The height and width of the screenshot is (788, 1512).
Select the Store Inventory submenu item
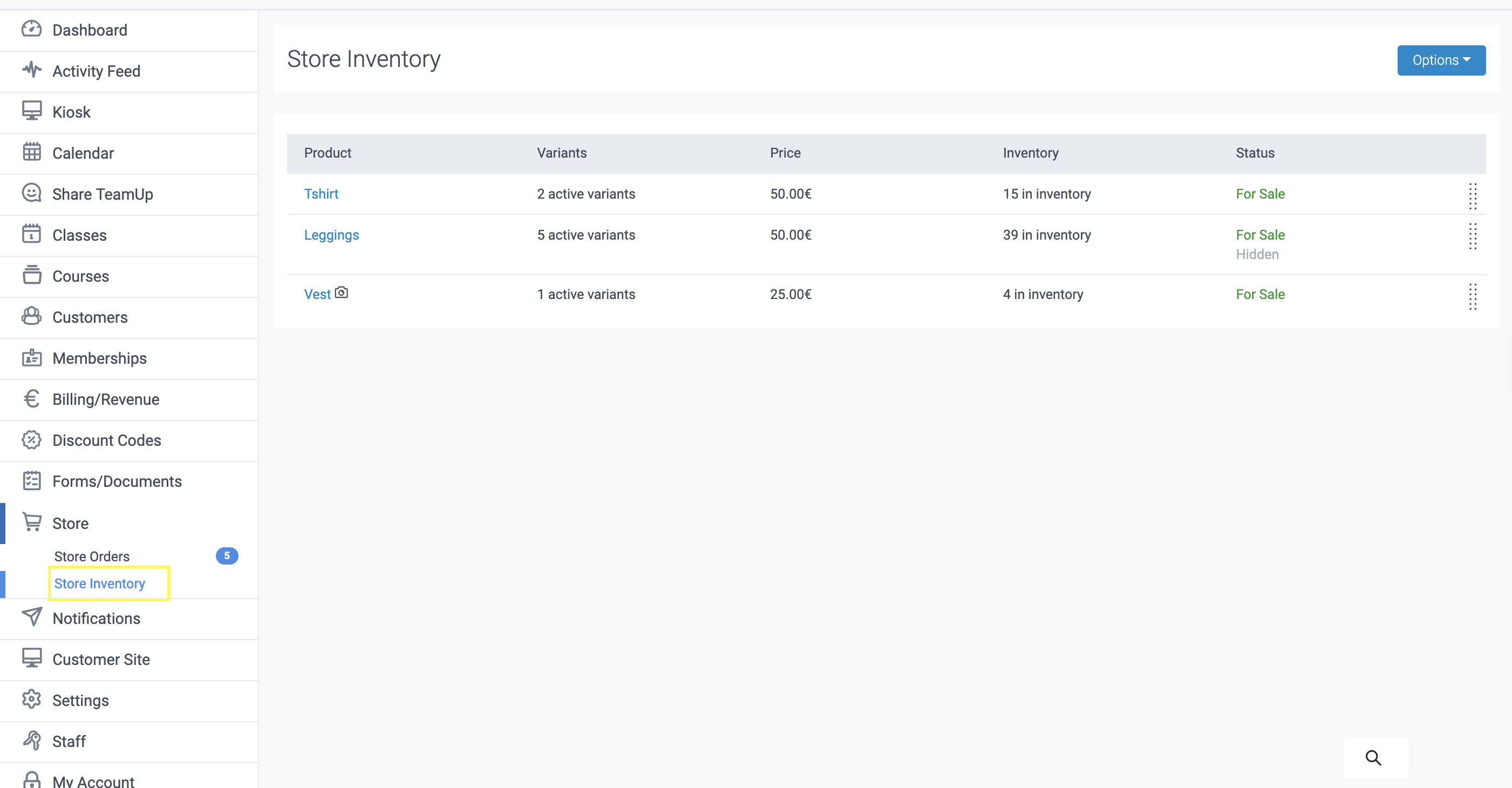click(x=100, y=583)
